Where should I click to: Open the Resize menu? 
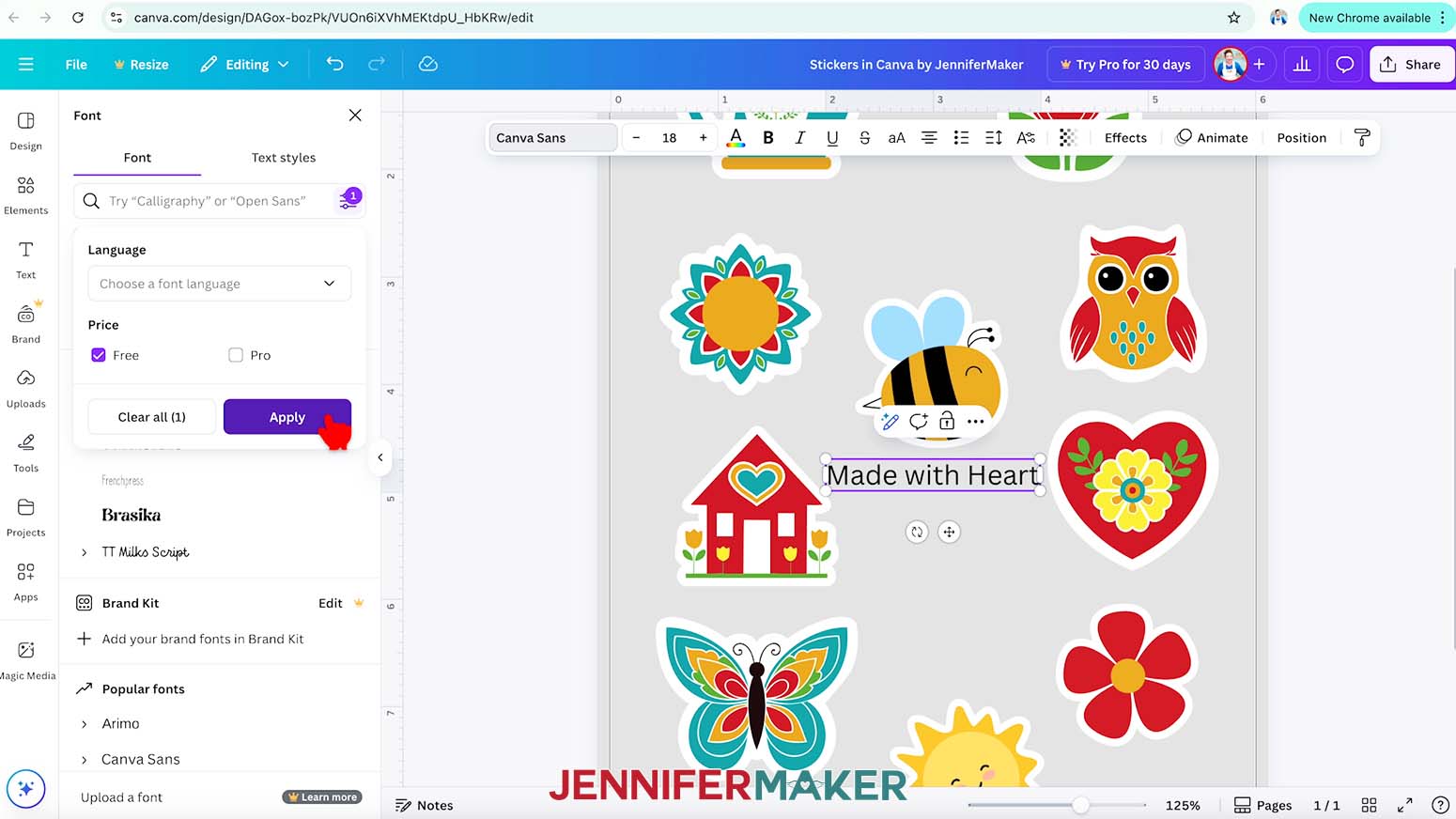[x=141, y=65]
